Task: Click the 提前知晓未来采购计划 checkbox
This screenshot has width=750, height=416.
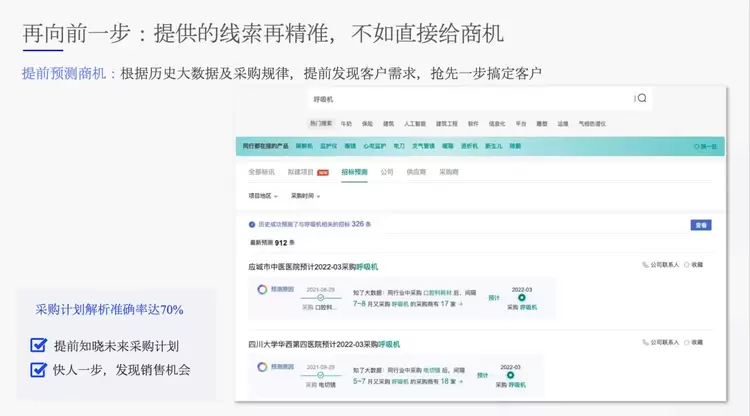Action: [39, 346]
